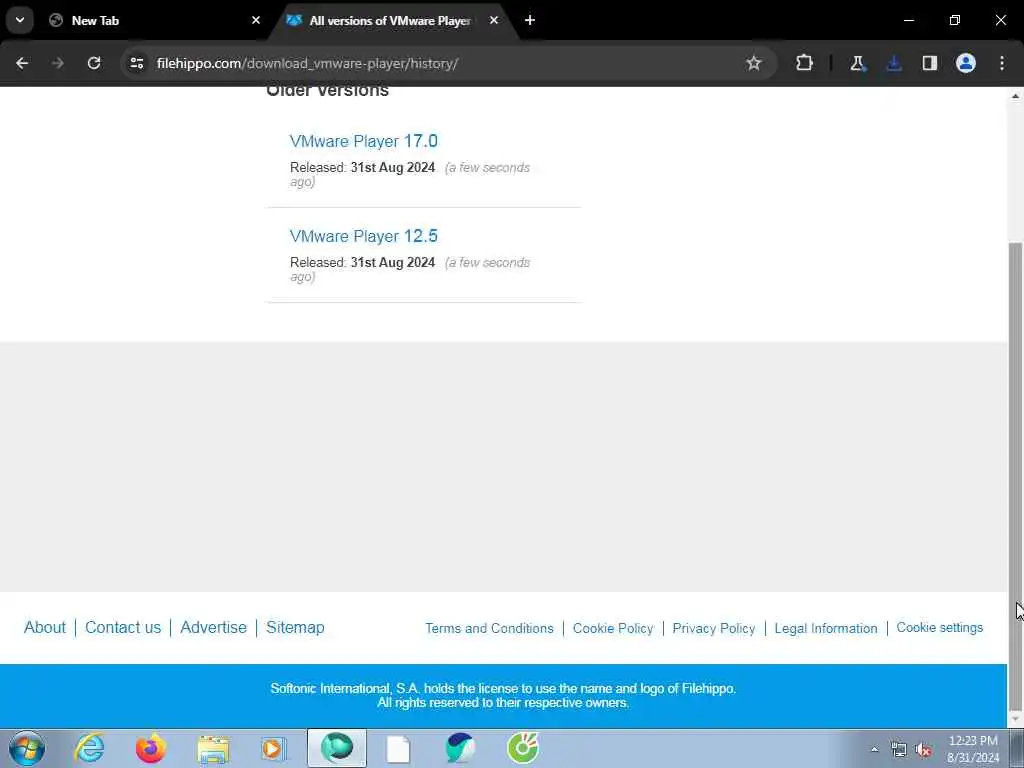Open the Cookie Policy link
The height and width of the screenshot is (768, 1024).
point(613,628)
